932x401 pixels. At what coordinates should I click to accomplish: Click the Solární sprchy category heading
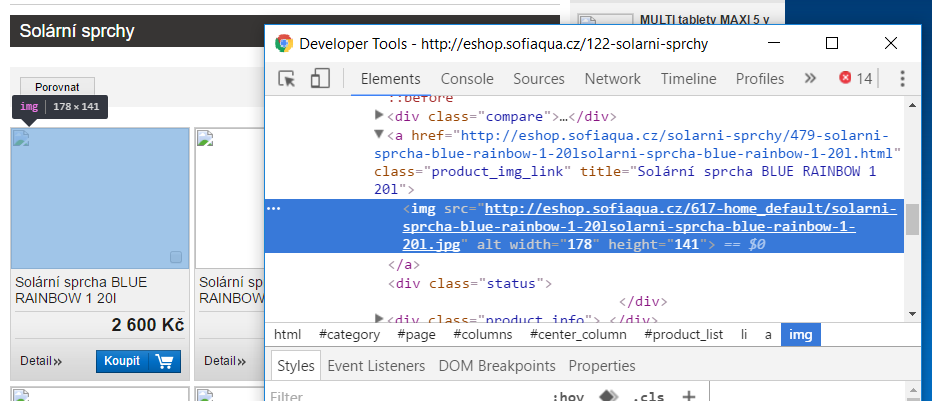77,31
